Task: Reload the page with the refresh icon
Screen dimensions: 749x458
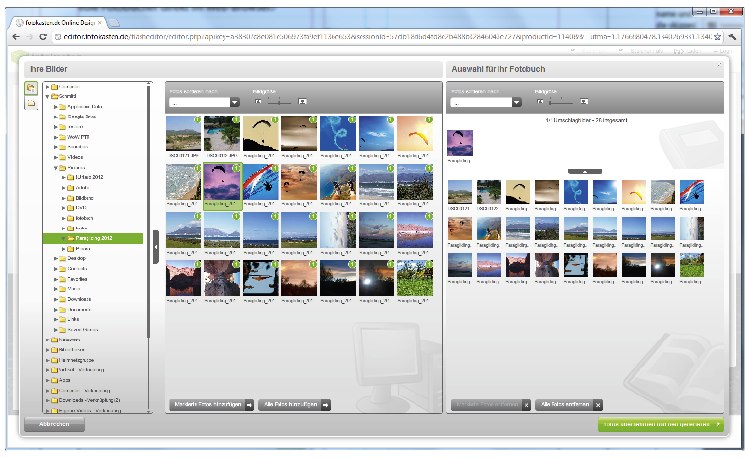Action: [43, 37]
